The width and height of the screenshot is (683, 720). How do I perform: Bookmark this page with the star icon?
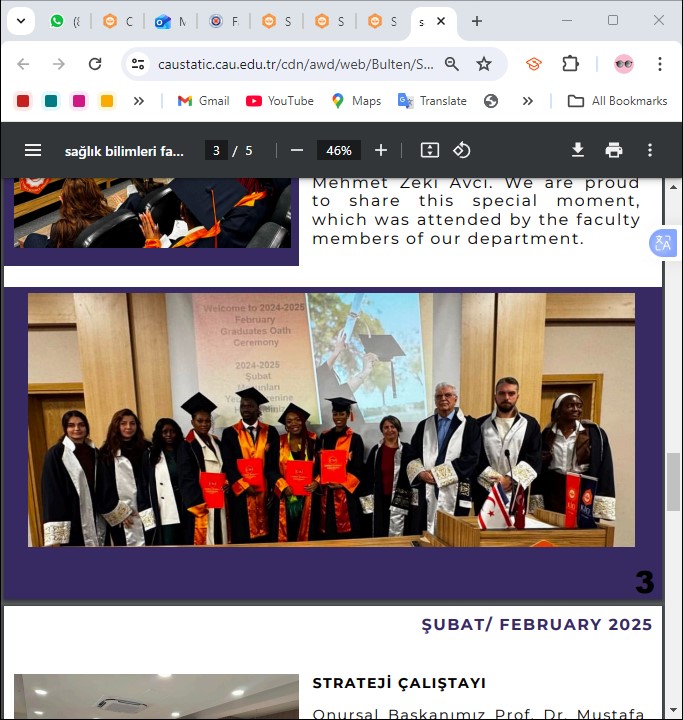point(484,64)
